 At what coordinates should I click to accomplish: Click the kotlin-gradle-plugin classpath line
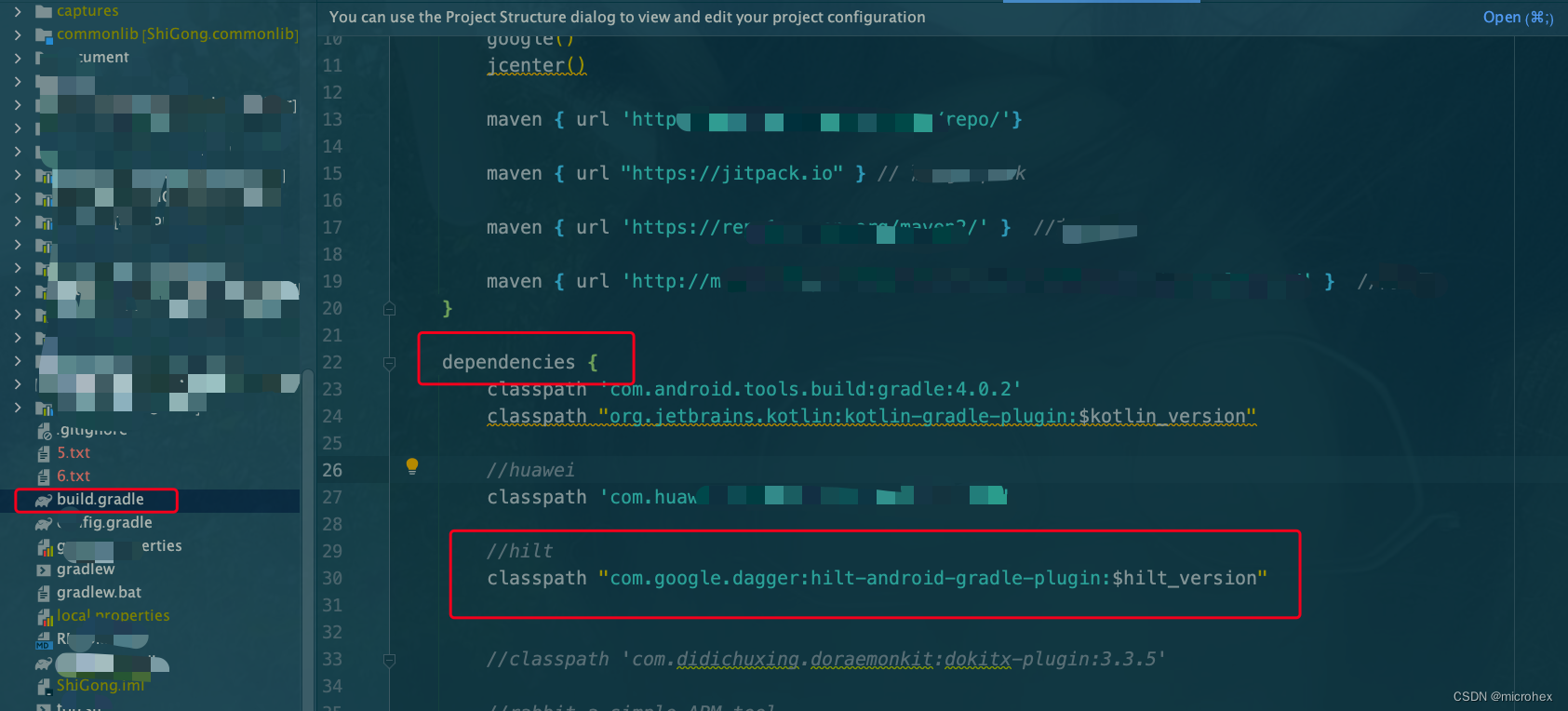click(871, 416)
